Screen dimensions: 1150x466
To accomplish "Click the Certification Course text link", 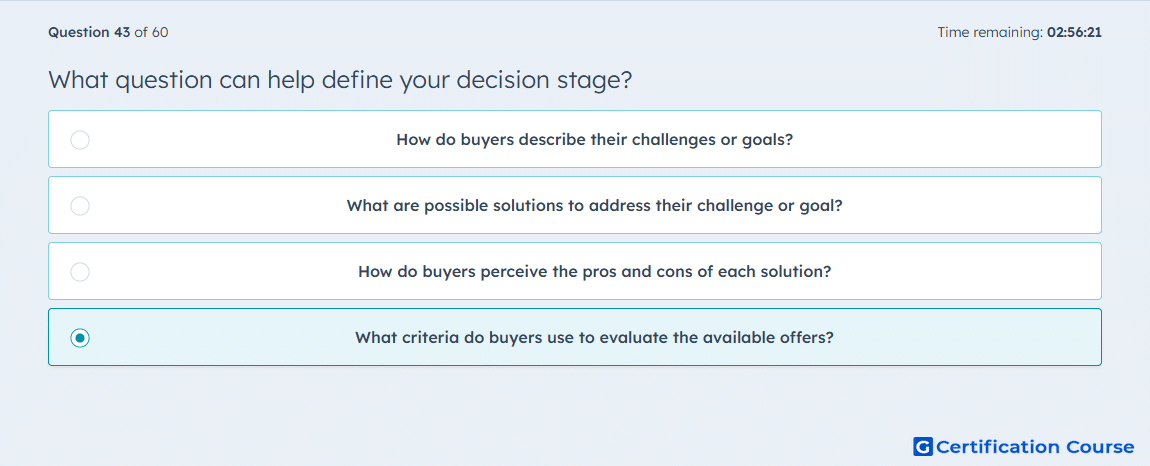I will pyautogui.click(x=1035, y=446).
